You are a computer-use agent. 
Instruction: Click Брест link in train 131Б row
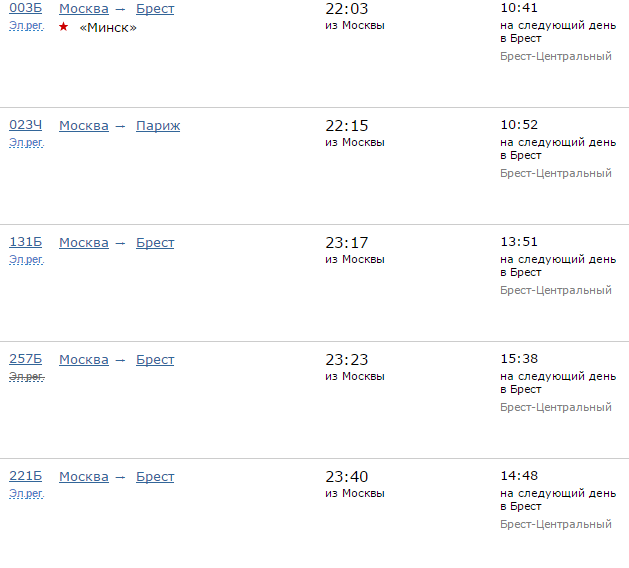click(155, 243)
